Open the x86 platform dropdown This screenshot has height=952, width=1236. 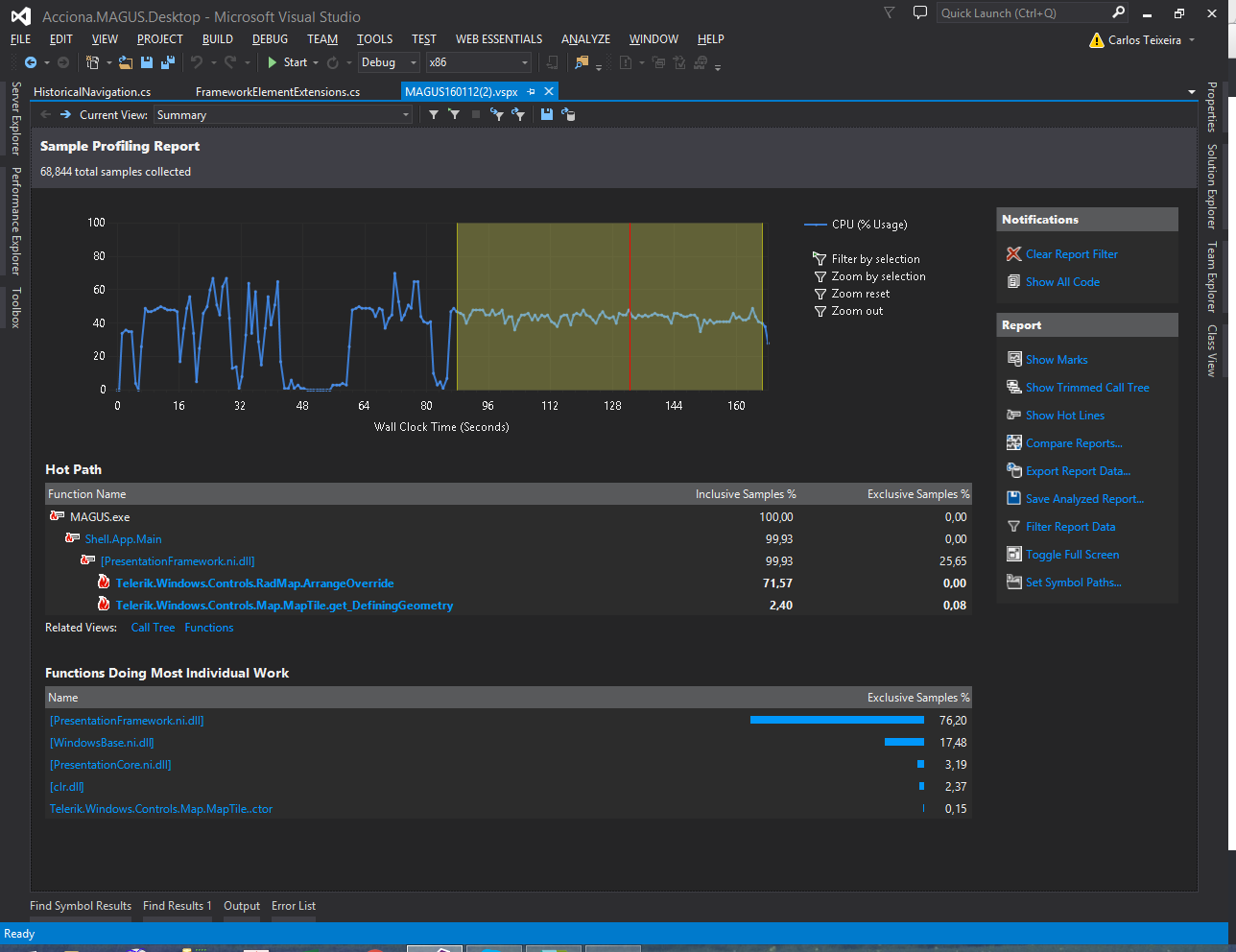tap(524, 62)
